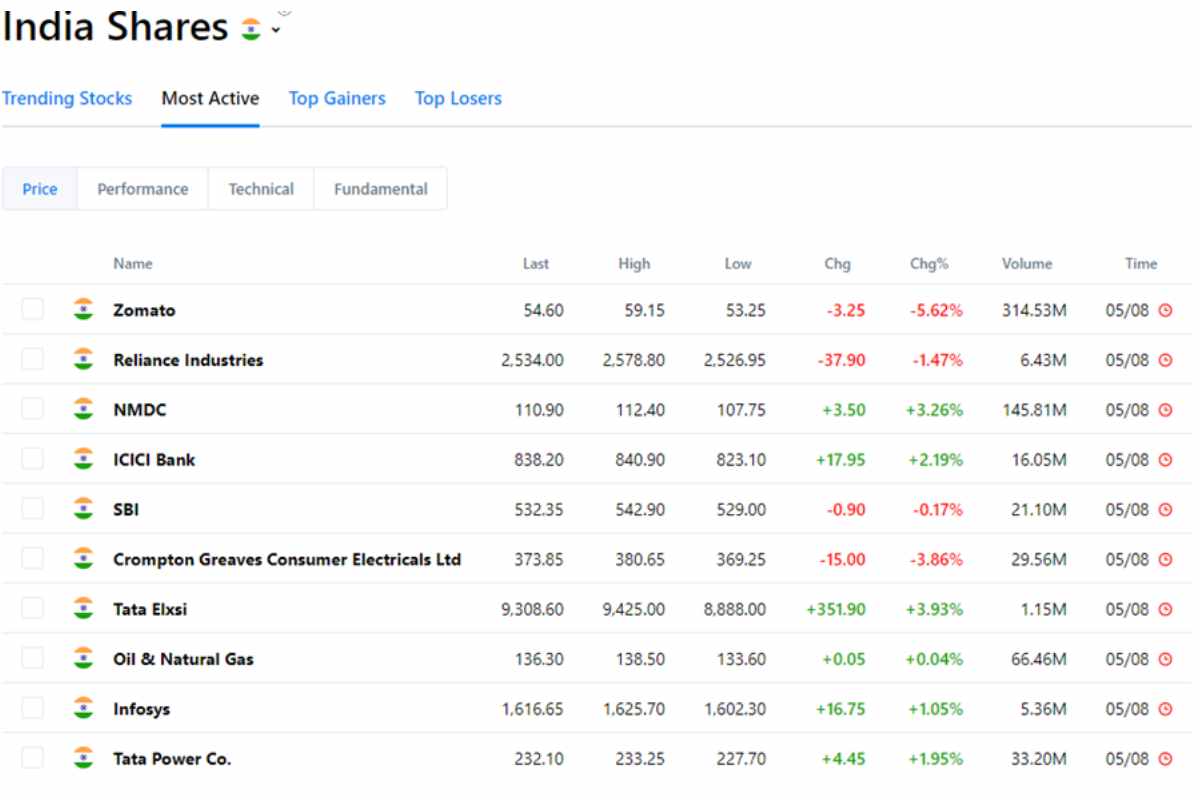Click the red clock icon in Tata Power Co. row
This screenshot has height=800, width=1200.
coord(1165,759)
